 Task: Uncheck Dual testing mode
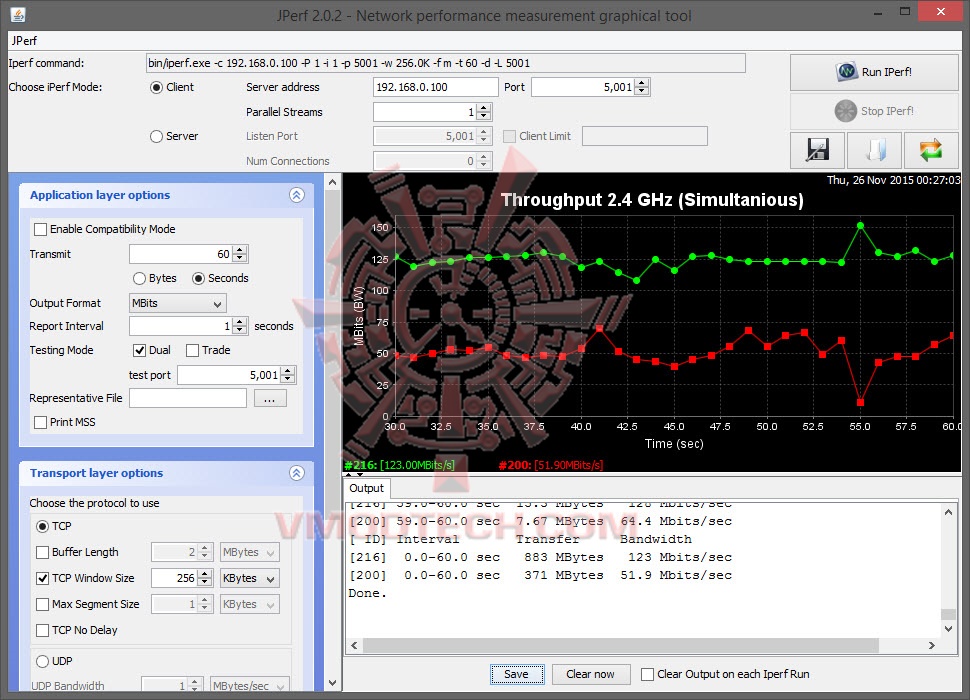click(x=139, y=351)
